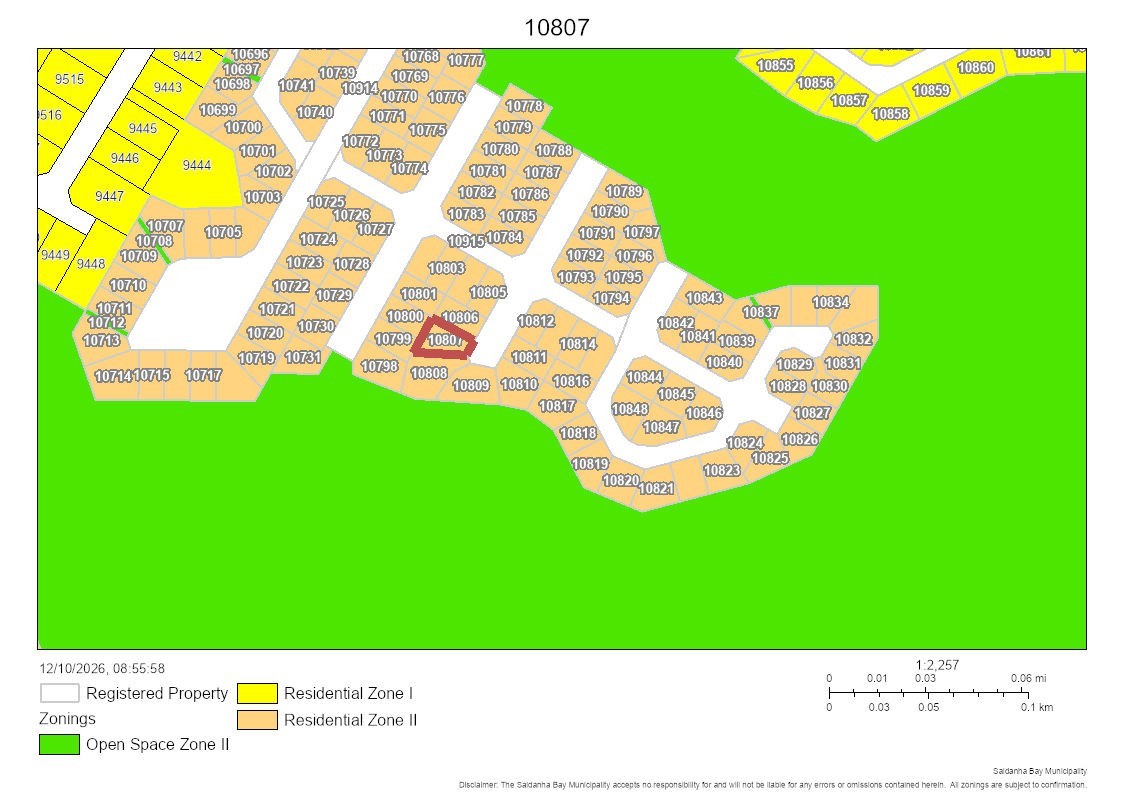Click the scale ratio 1:2,257
Viewport: 1123px width, 794px height.
point(937,665)
